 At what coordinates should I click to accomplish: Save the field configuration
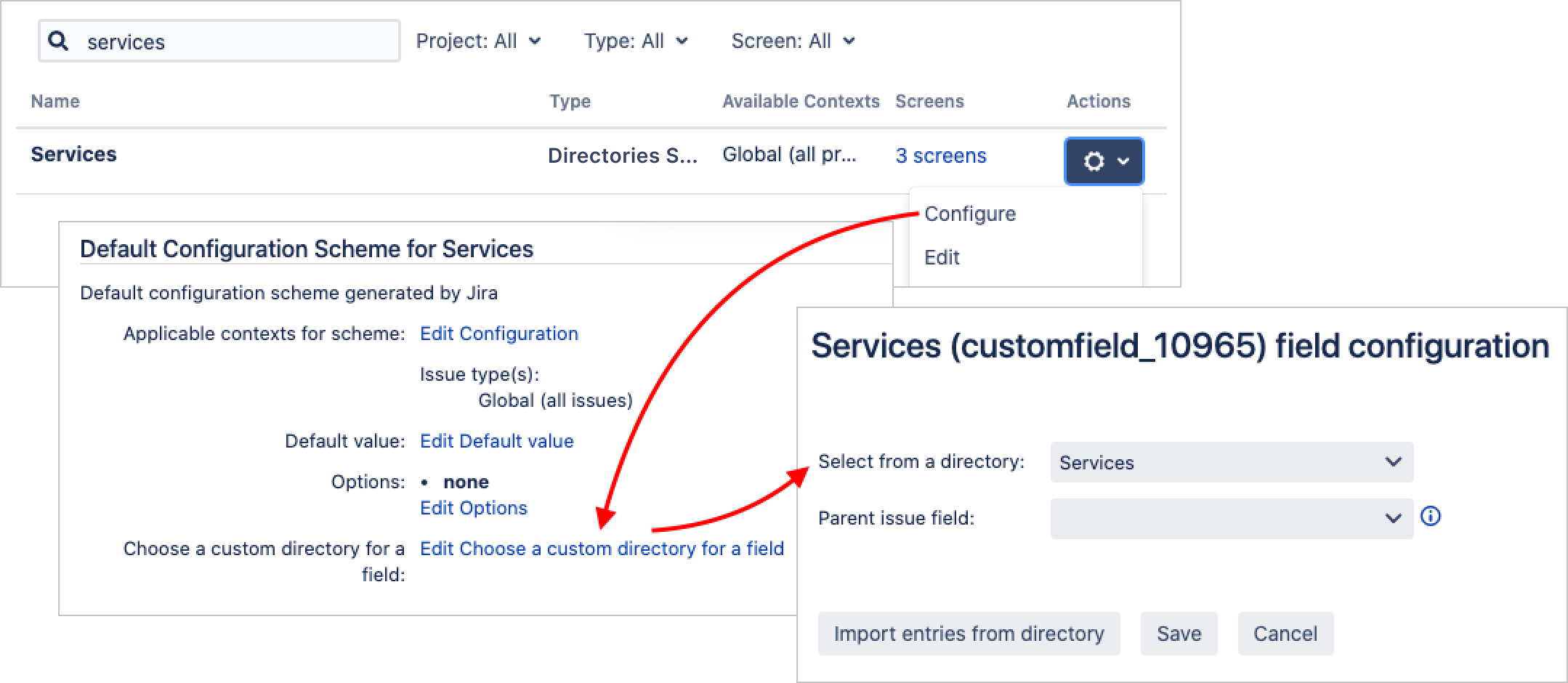click(x=1179, y=634)
